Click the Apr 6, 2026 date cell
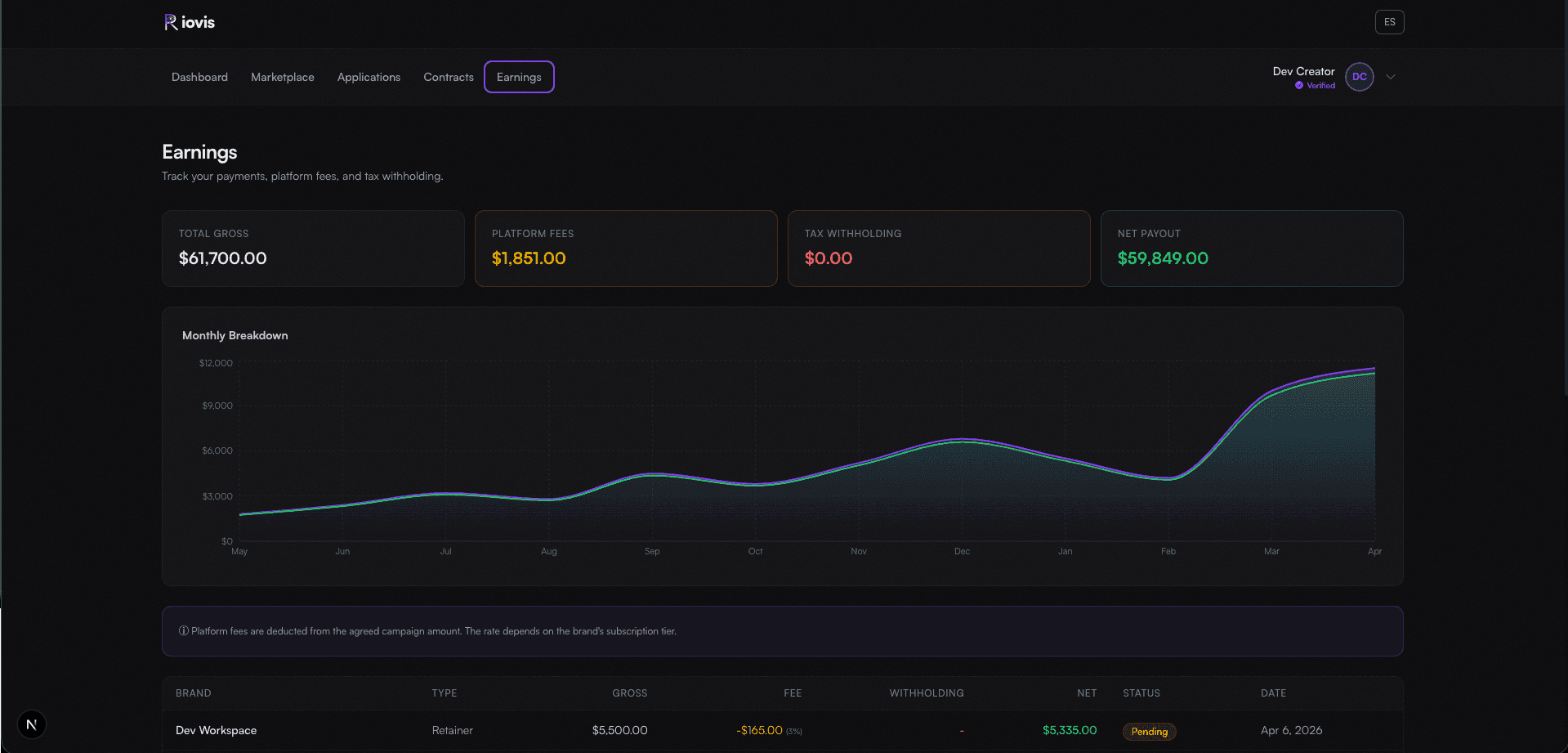Image resolution: width=1568 pixels, height=753 pixels. pos(1291,730)
